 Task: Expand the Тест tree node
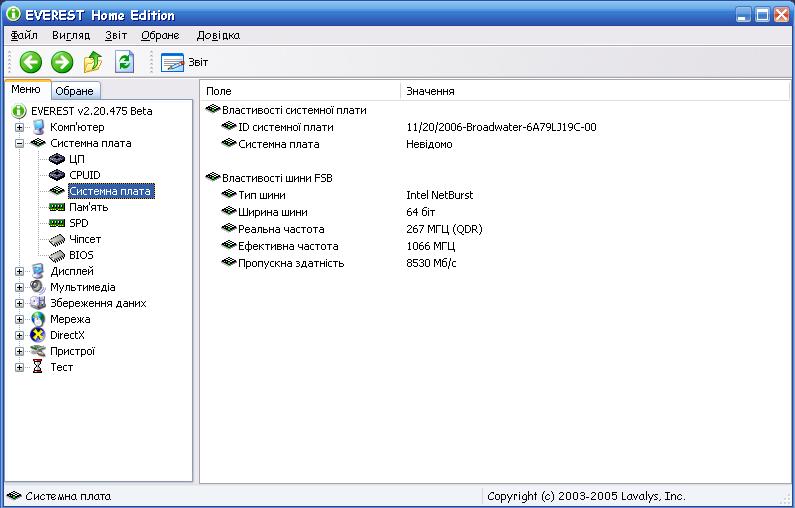(19, 367)
